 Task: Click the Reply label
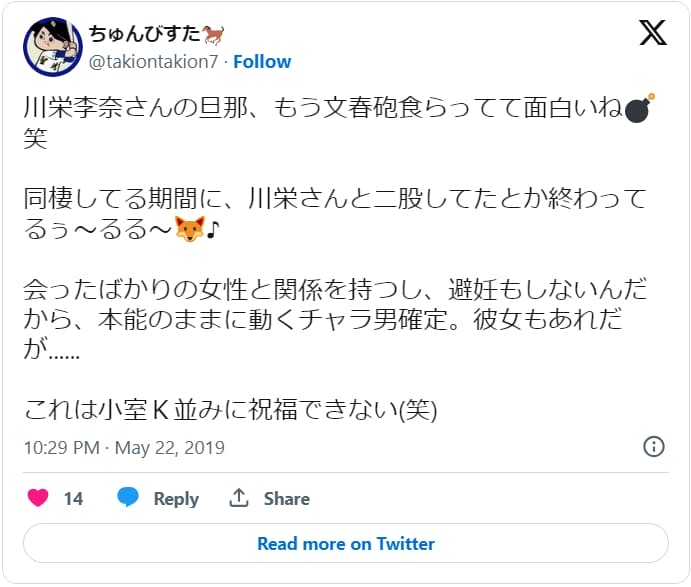point(176,499)
